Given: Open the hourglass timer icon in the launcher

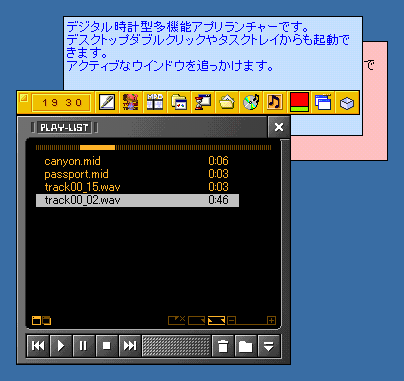Looking at the screenshot, I should click(x=203, y=102).
